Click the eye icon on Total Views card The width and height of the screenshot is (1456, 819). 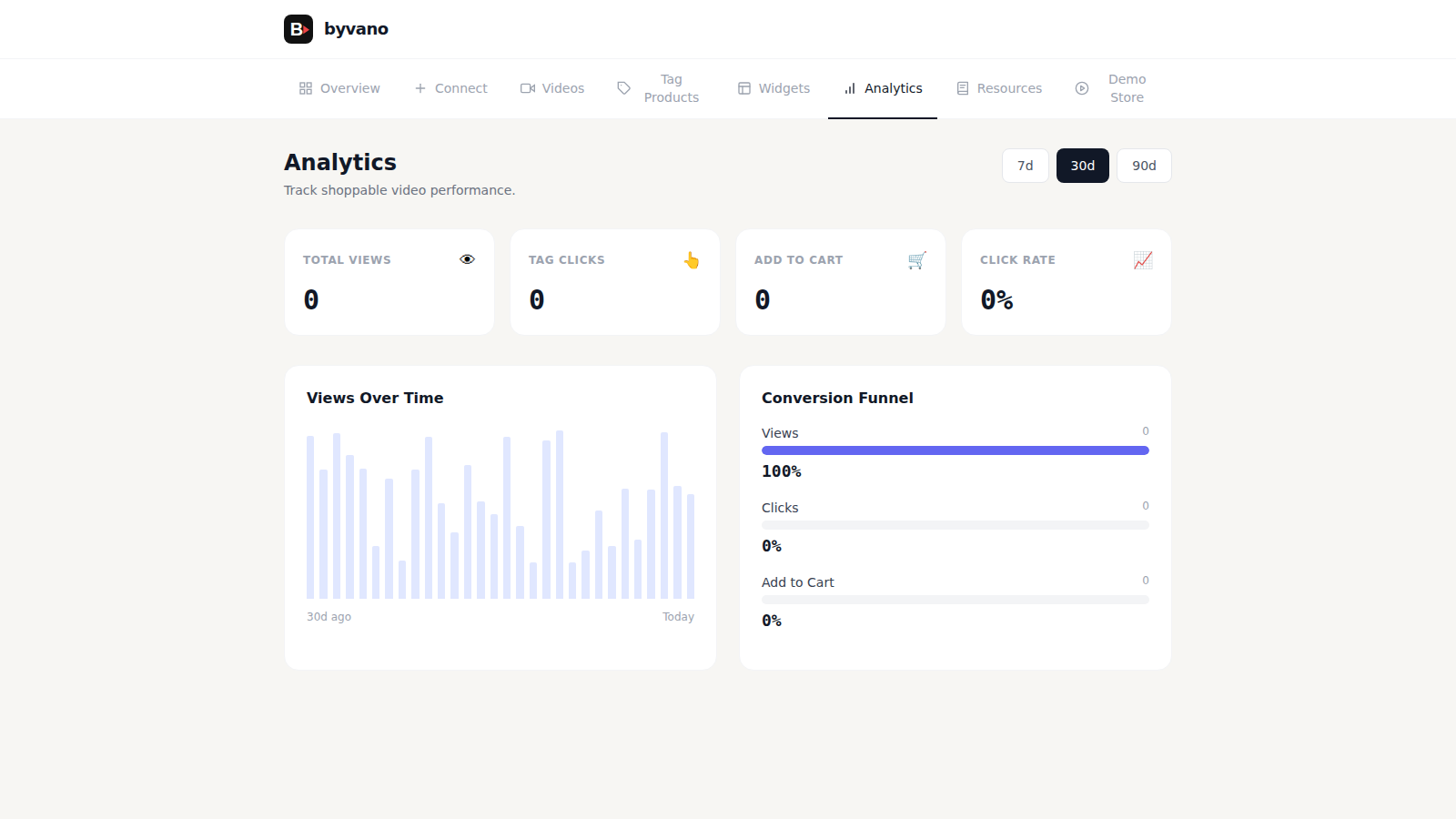click(467, 259)
